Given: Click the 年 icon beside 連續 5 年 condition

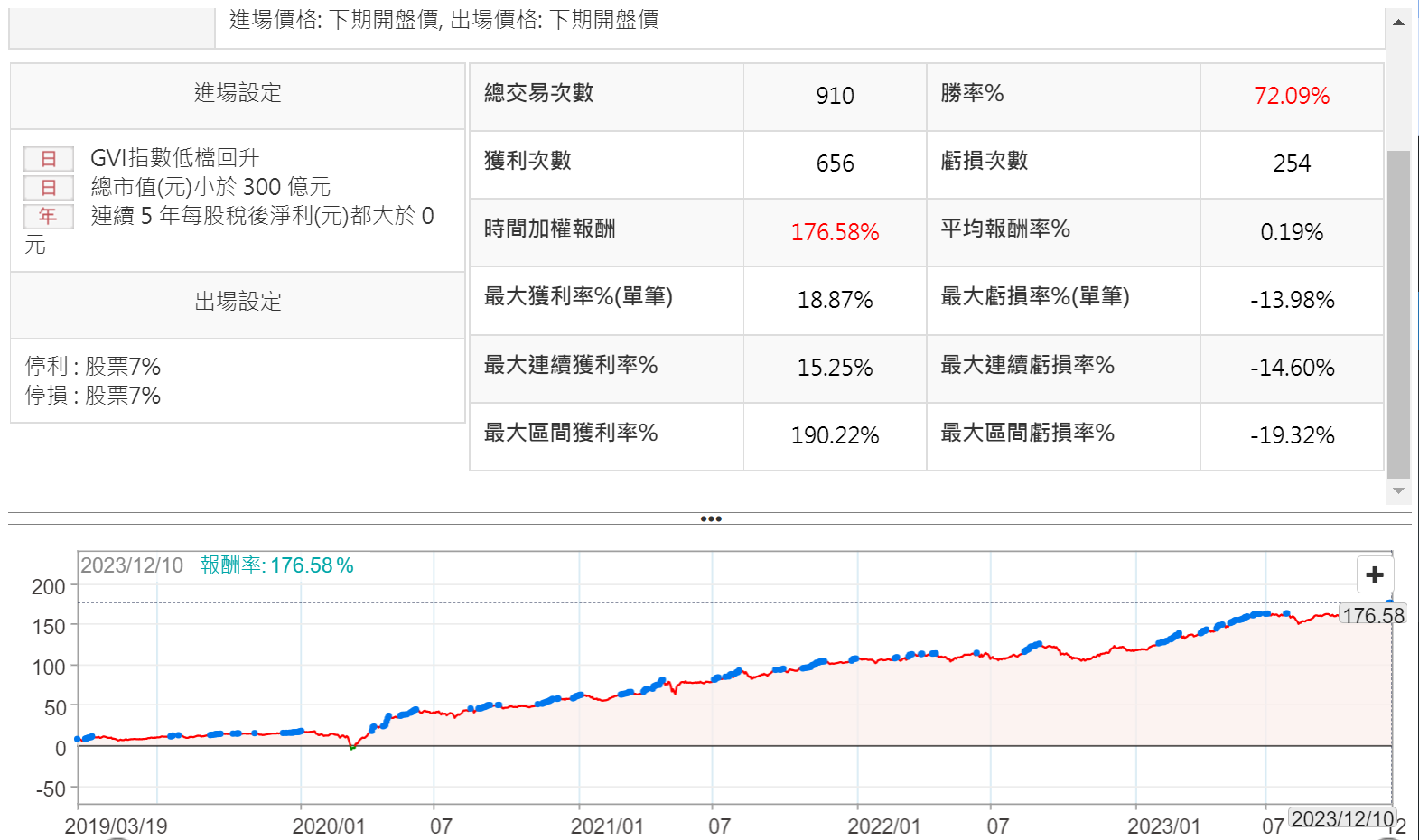Looking at the screenshot, I should pyautogui.click(x=49, y=217).
